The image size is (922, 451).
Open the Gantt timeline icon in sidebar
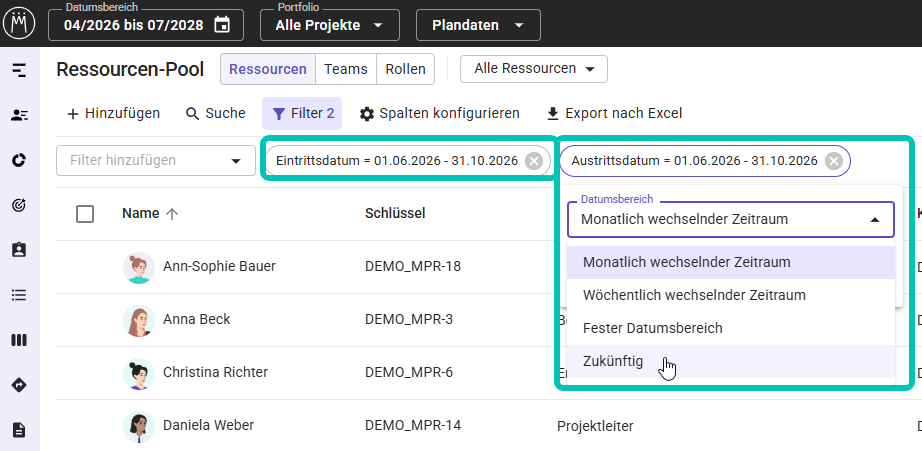pyautogui.click(x=19, y=71)
